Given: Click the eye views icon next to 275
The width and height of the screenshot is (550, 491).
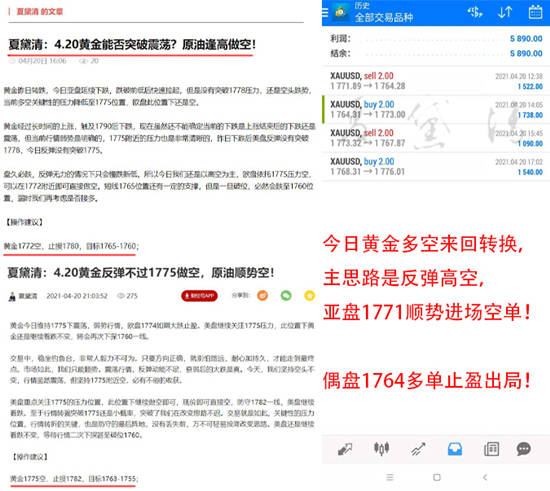Looking at the screenshot, I should tap(121, 296).
